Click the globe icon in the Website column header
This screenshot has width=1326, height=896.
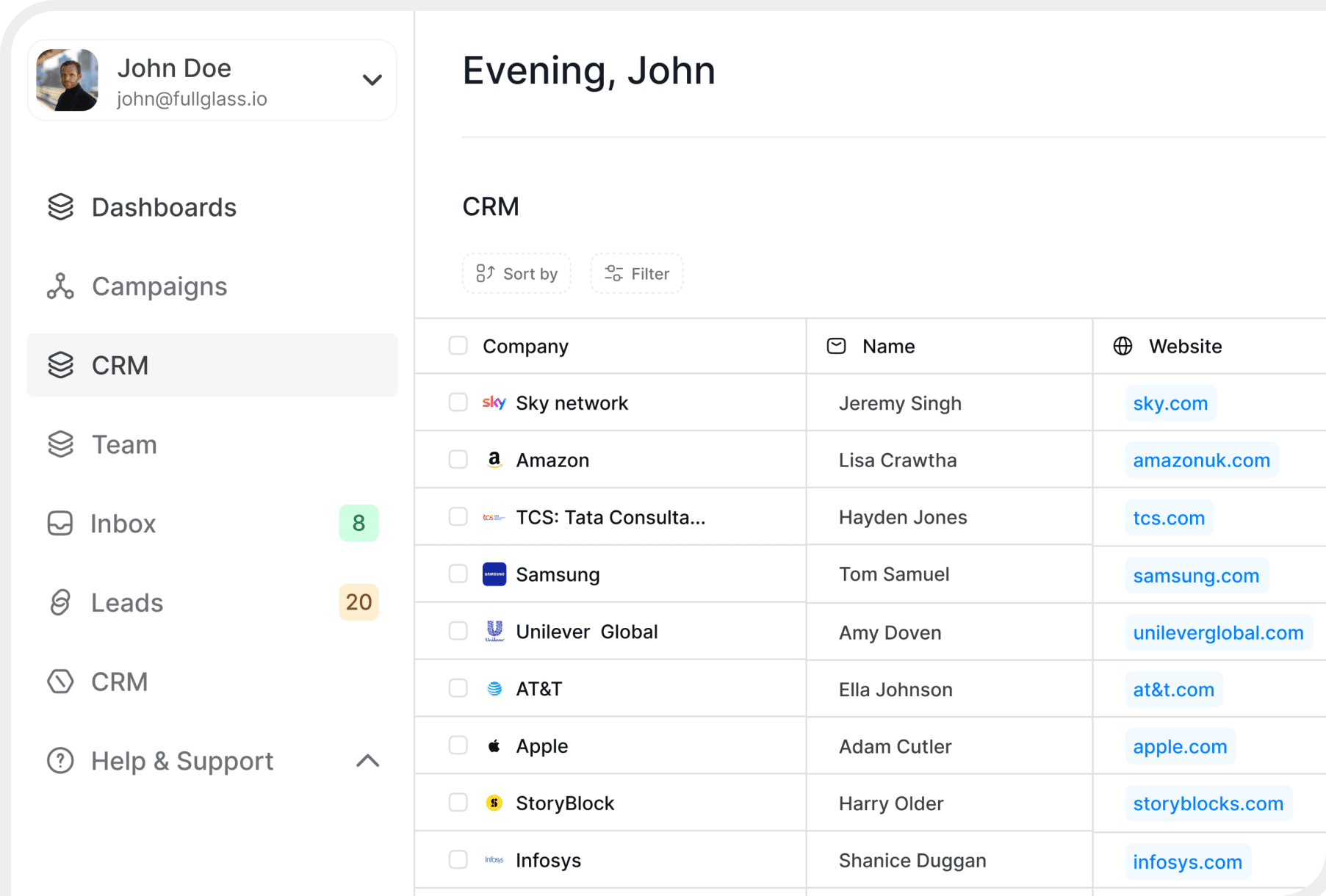(1123, 346)
